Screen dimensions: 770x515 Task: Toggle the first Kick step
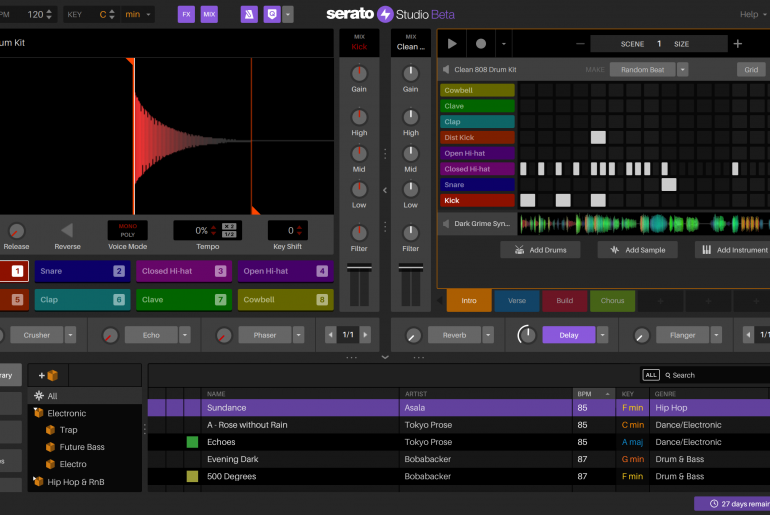(527, 200)
